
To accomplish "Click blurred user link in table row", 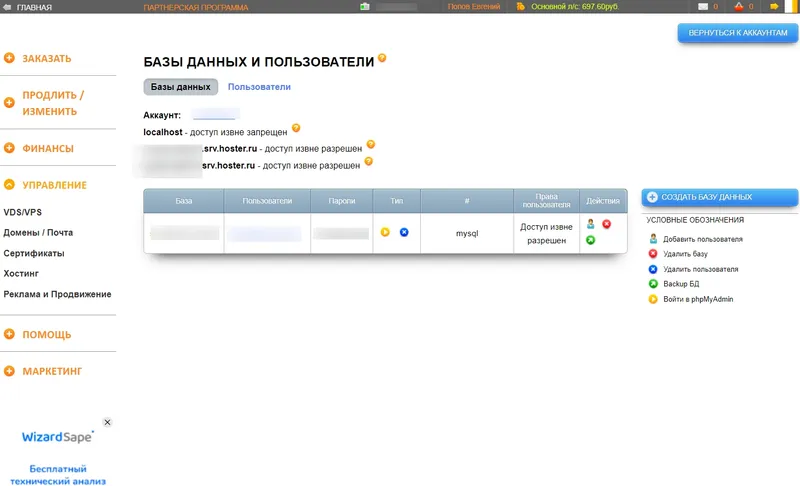I will point(264,234).
